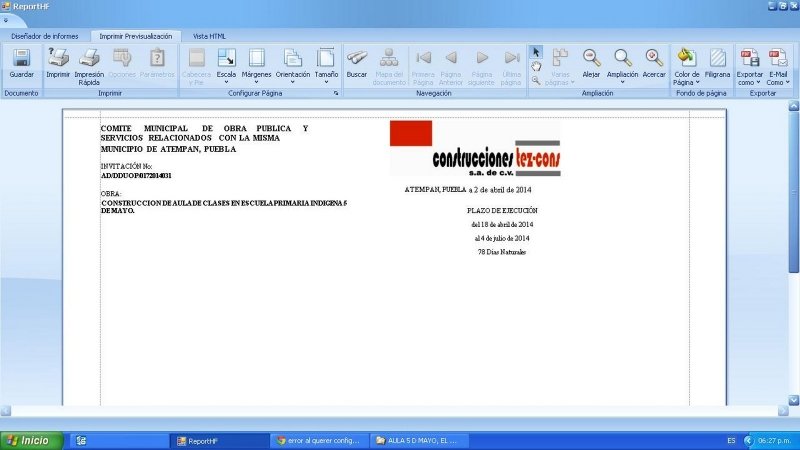Pick a Color de Página background
800x450 pixels.
point(686,65)
